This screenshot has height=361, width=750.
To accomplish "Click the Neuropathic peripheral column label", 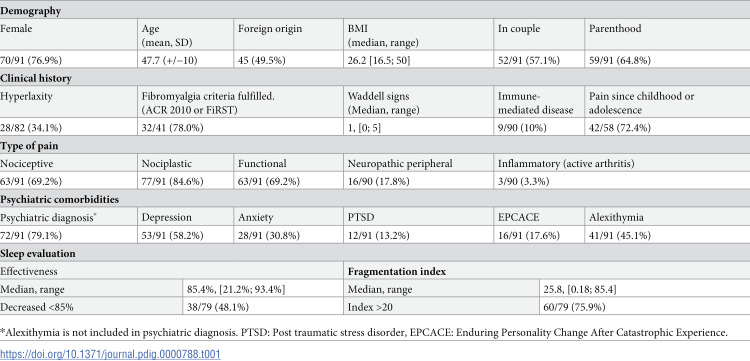I will [x=400, y=164].
